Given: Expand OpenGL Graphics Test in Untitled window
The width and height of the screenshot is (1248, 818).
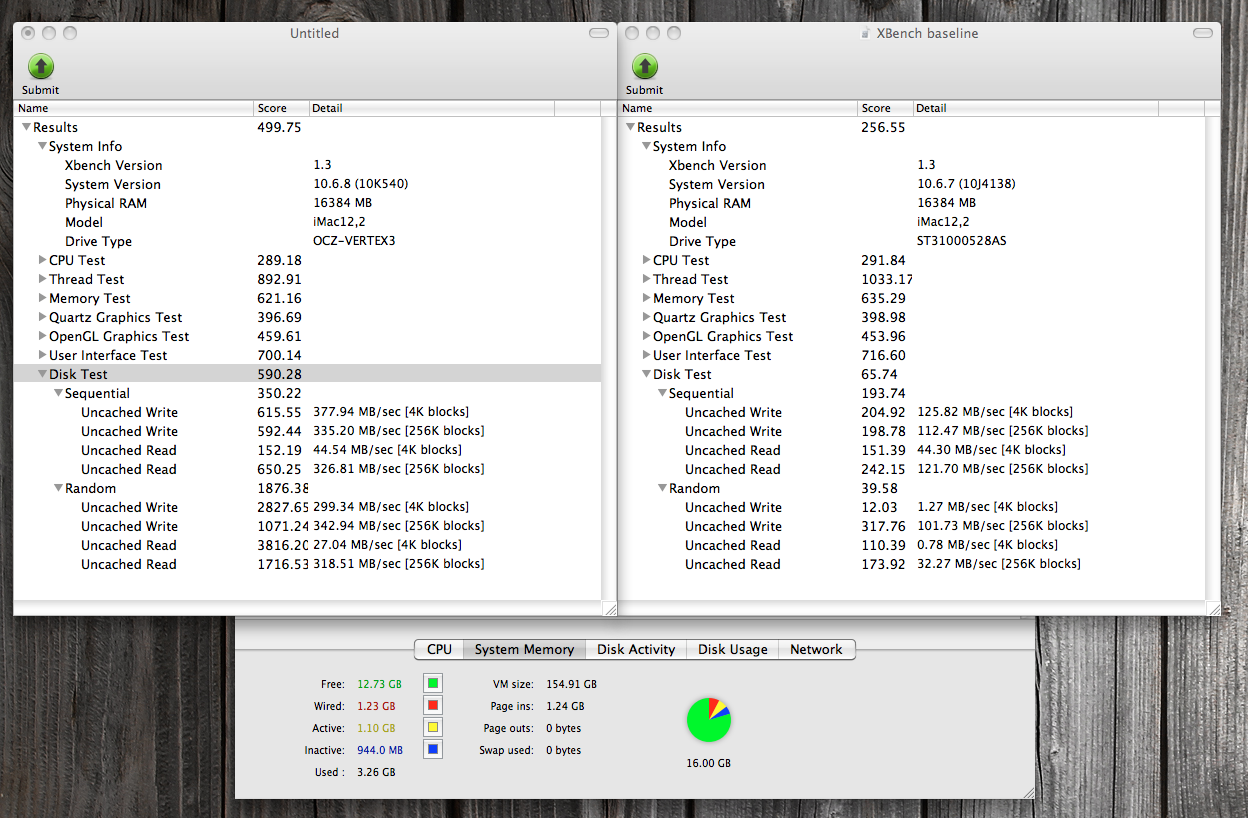Looking at the screenshot, I should point(42,336).
